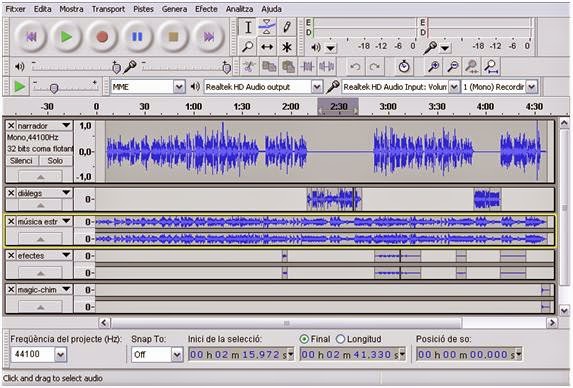Viewport: 573px width, 388px height.
Task: Close the efectes track
Action: [x=11, y=255]
